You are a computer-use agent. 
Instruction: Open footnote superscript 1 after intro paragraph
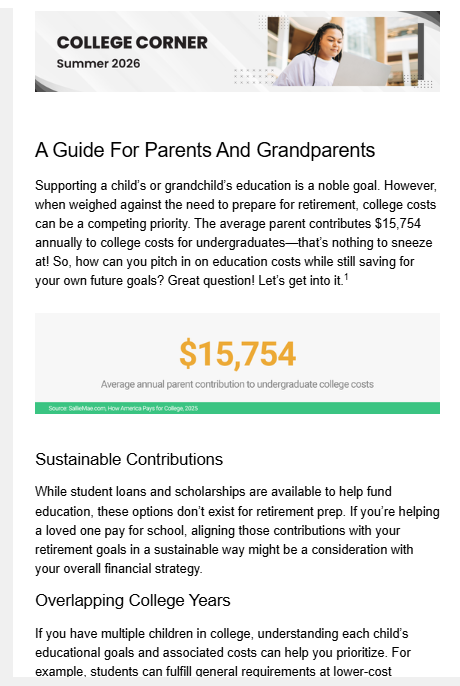346,277
